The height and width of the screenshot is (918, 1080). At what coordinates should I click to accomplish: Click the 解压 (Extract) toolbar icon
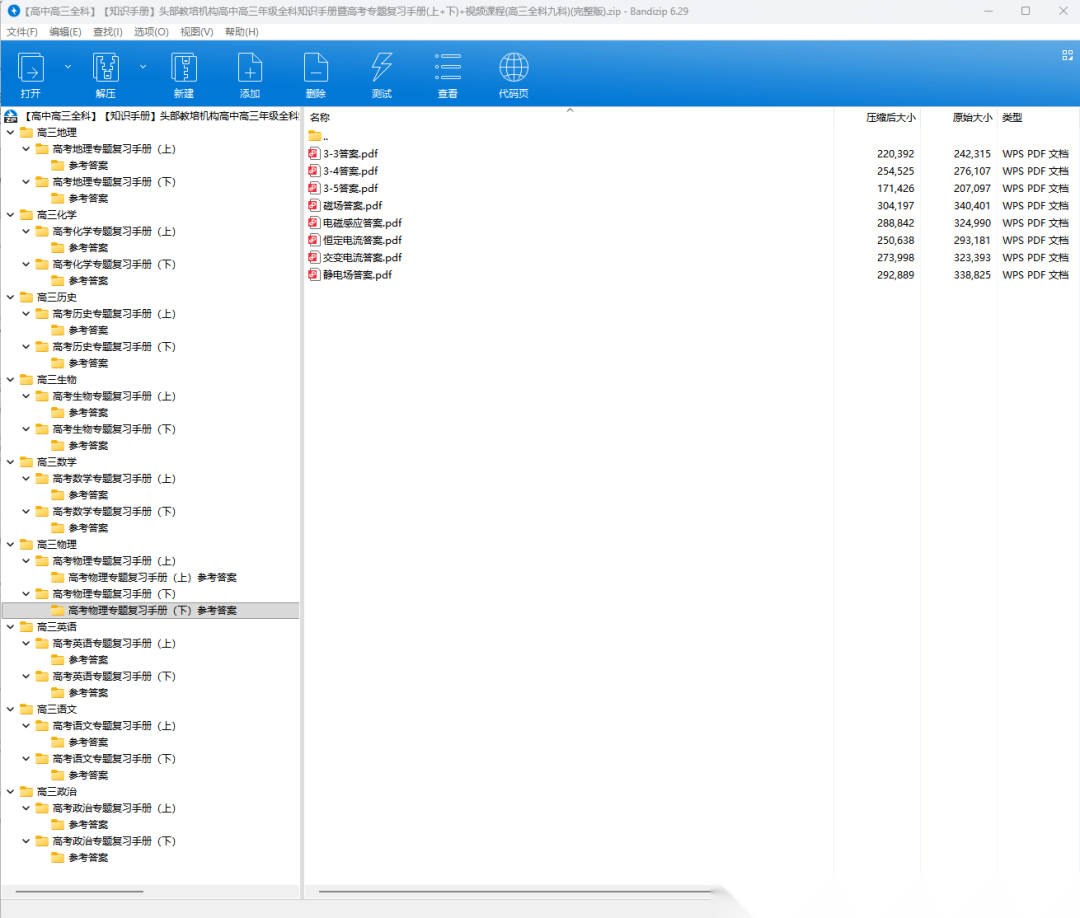click(106, 69)
